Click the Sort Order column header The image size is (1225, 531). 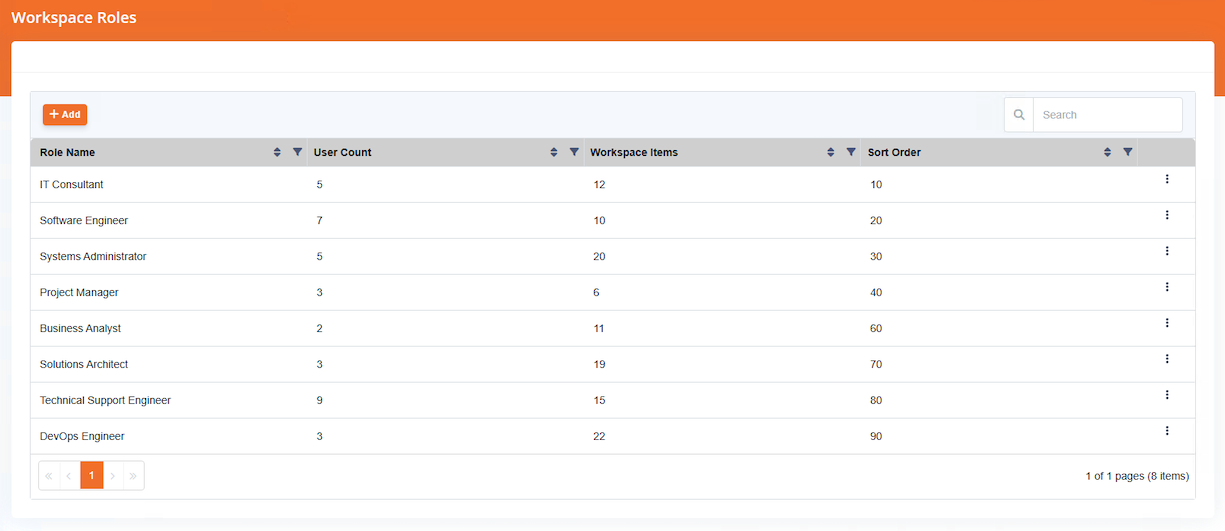[894, 152]
